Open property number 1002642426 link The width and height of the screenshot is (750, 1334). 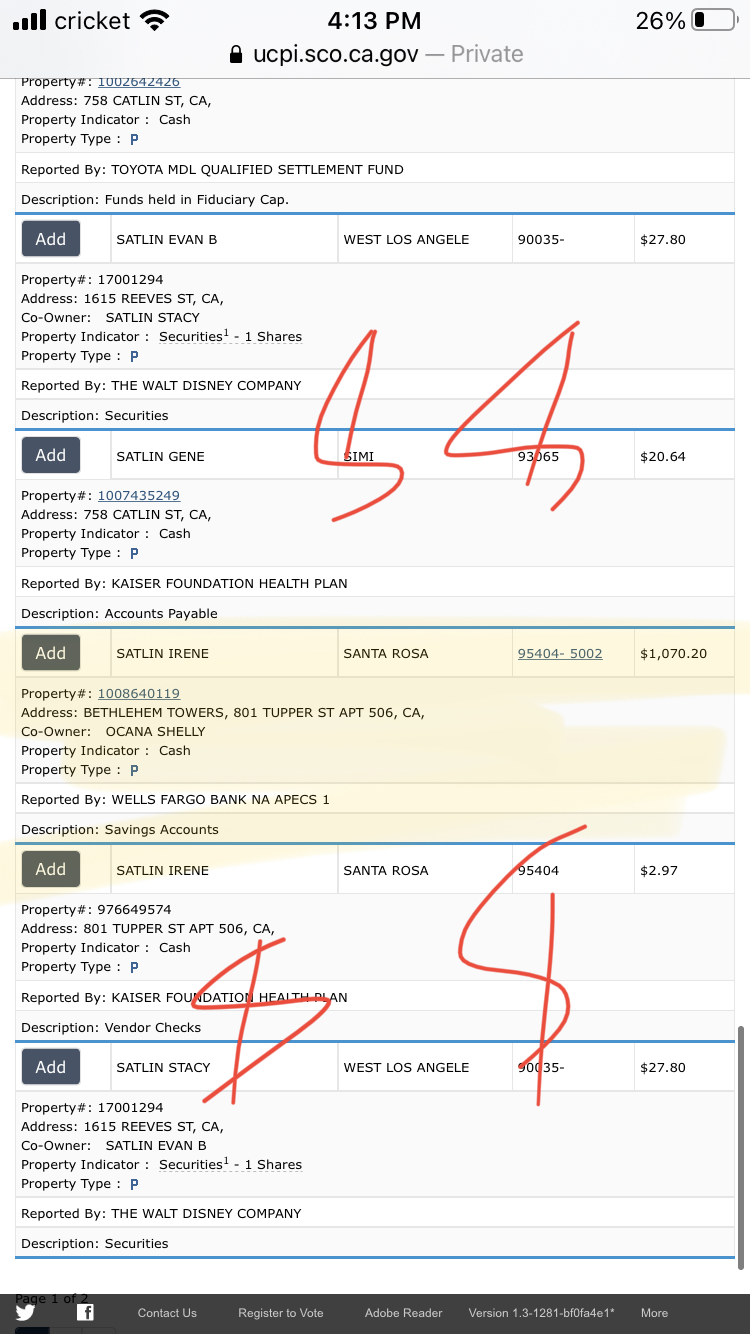[138, 82]
